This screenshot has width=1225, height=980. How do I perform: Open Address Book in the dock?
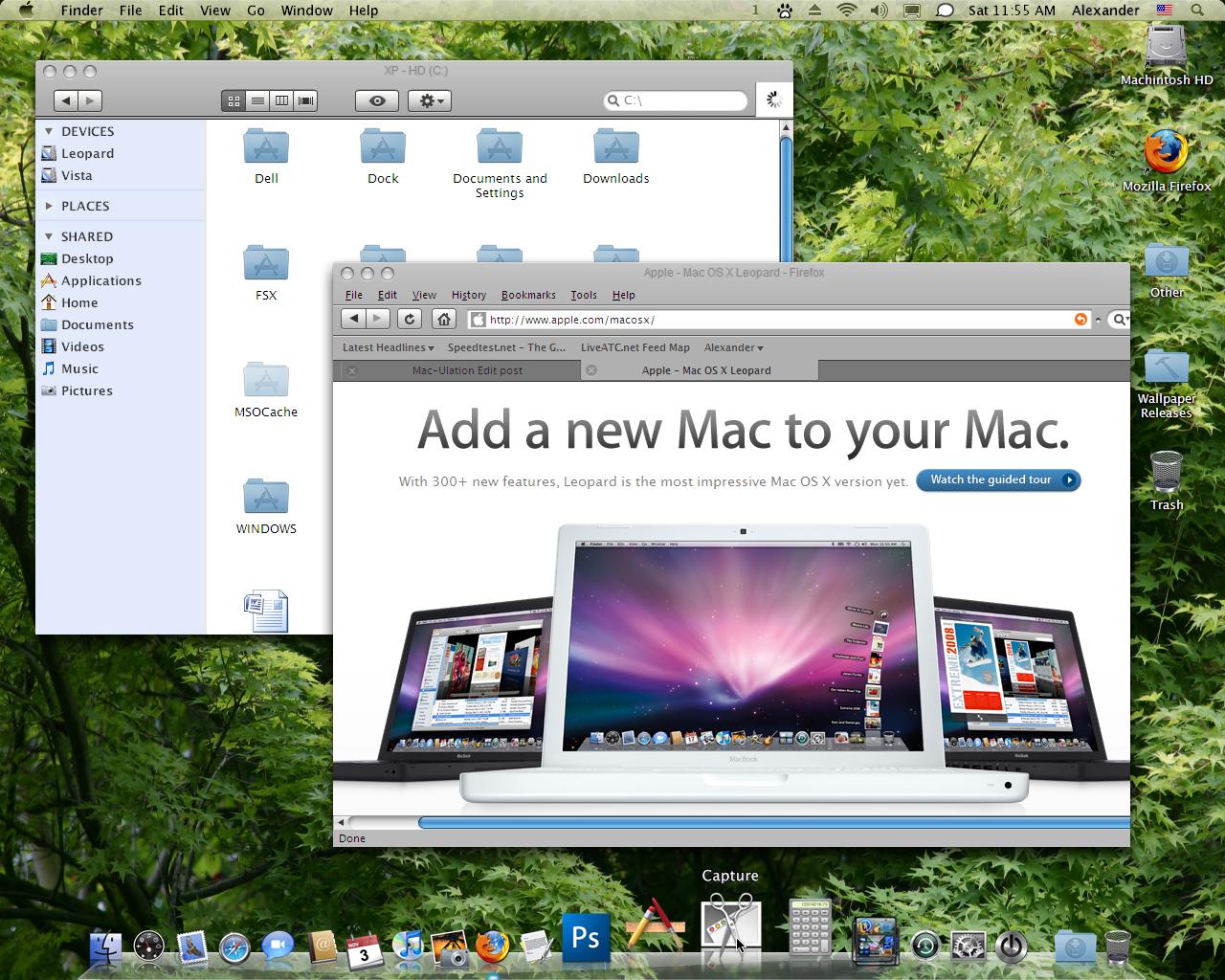click(x=322, y=947)
